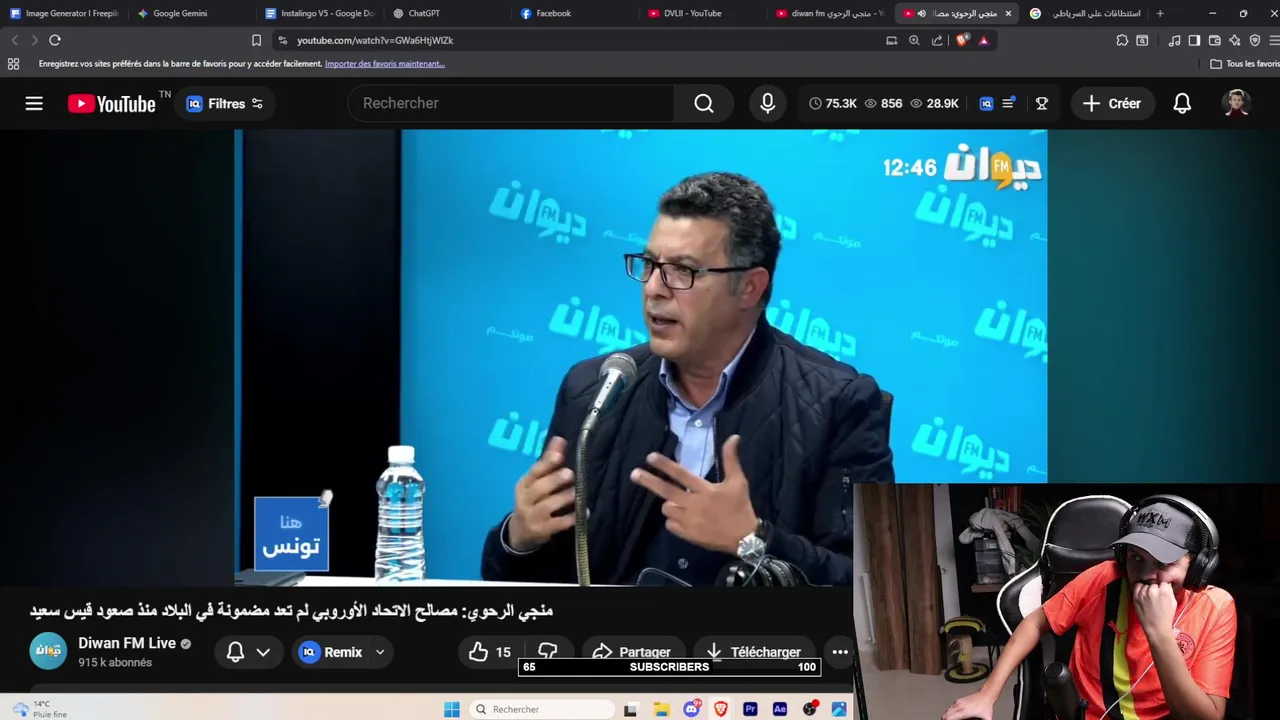1280x720 pixels.
Task: Toggle the browser sidebar panel
Action: 1194,40
